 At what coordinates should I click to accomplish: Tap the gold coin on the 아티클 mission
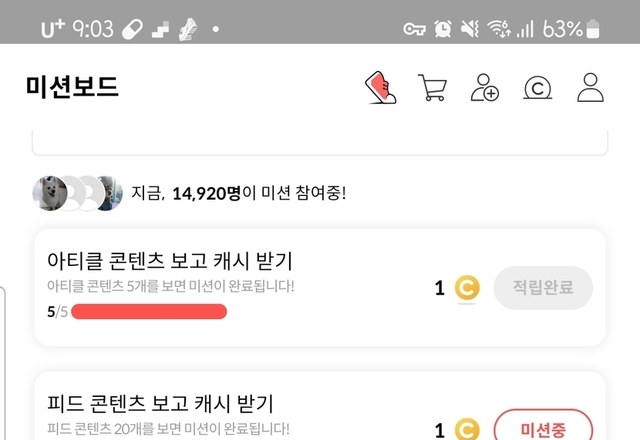(x=466, y=288)
